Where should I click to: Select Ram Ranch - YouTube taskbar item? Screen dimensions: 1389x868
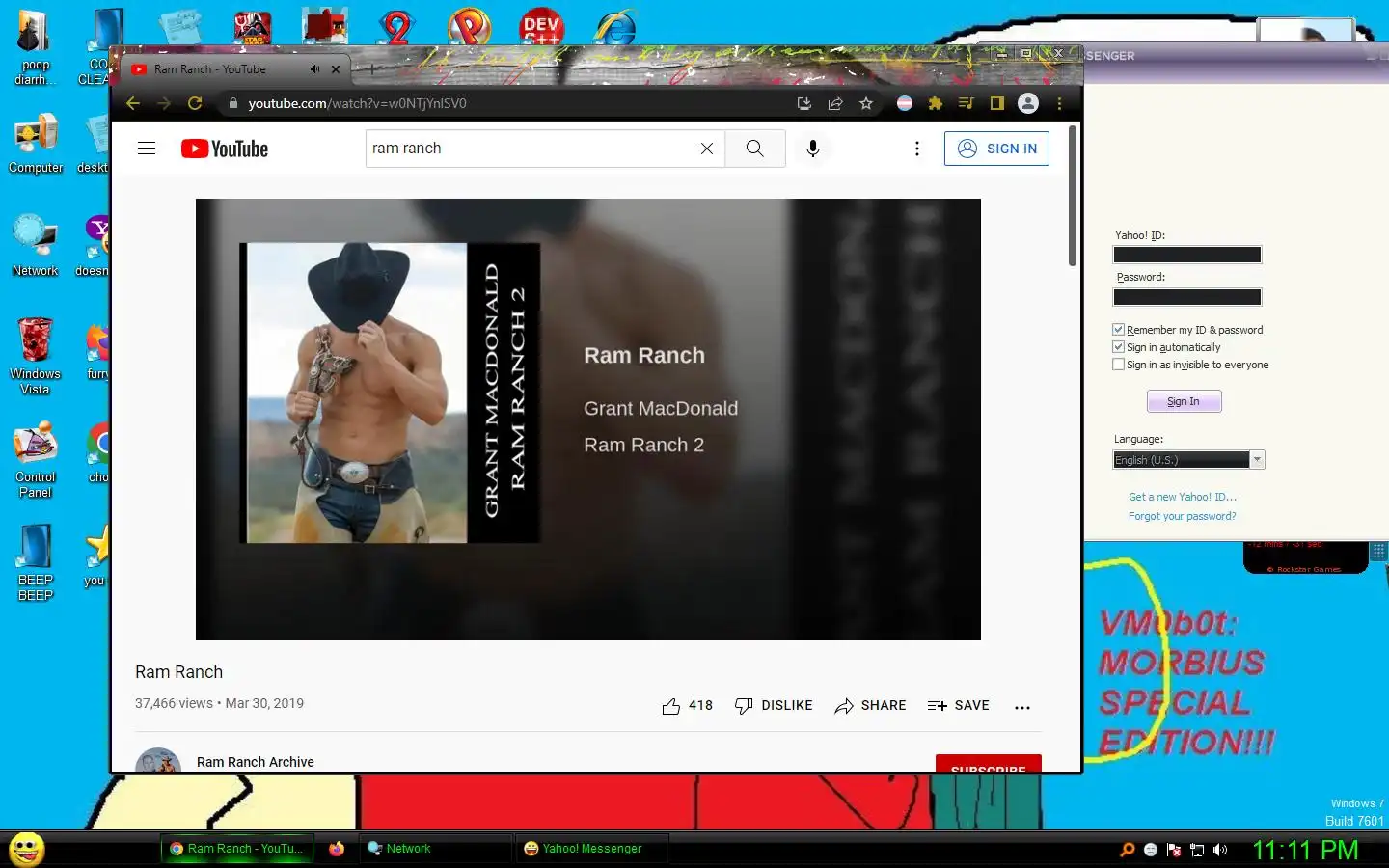pyautogui.click(x=236, y=849)
